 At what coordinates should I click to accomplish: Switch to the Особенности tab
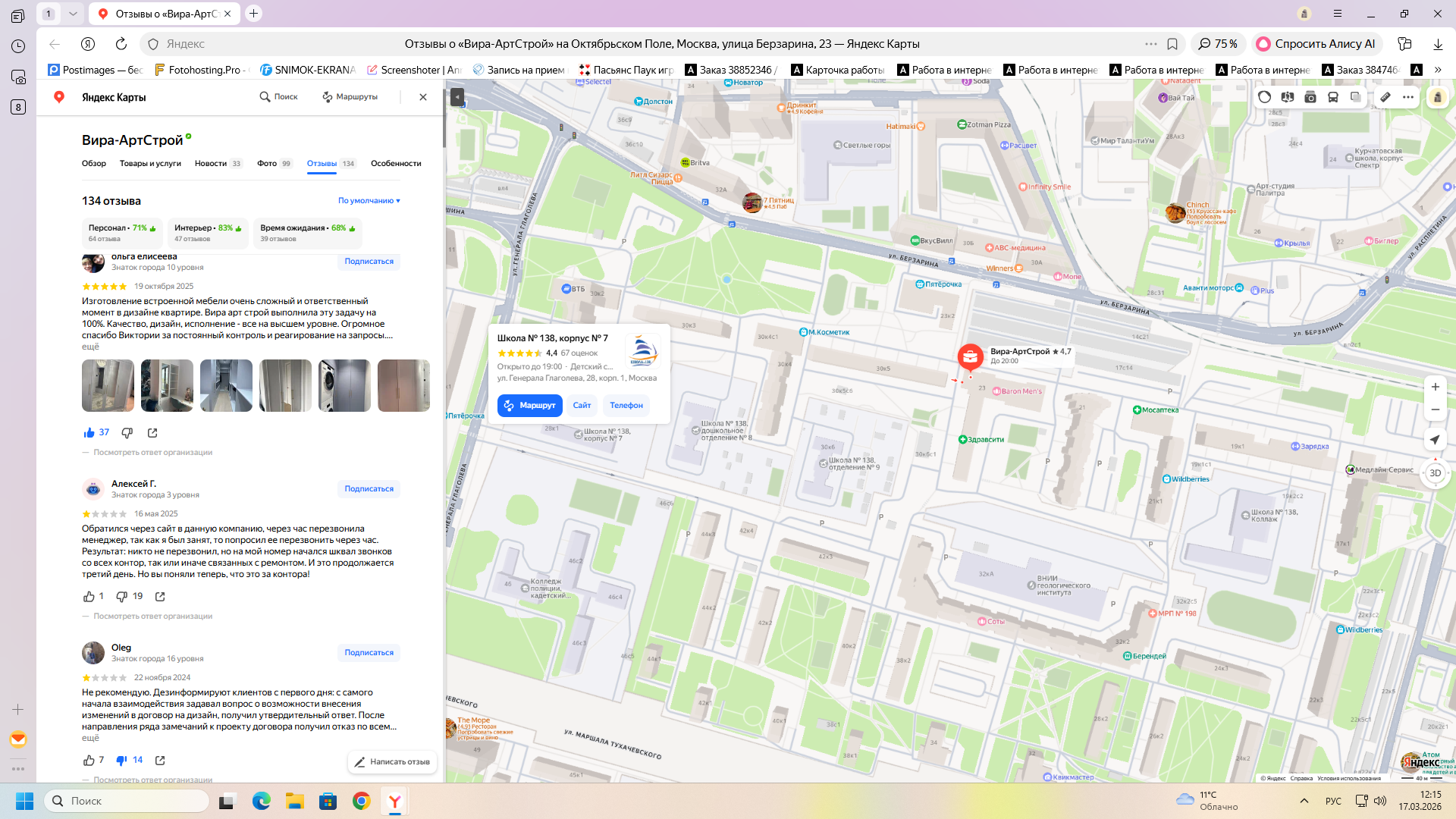[396, 164]
